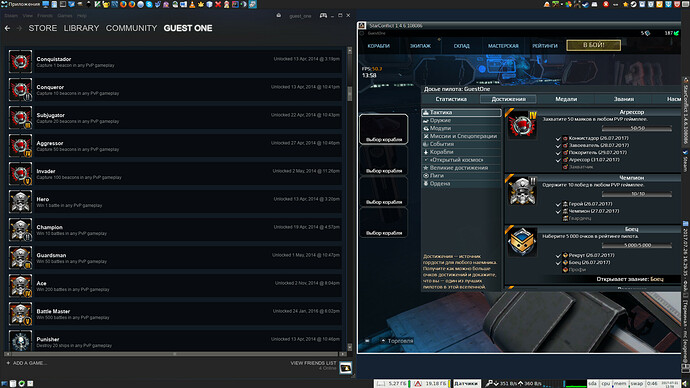The image size is (690, 388).
Task: Click the Агрессор achievement badge in game
Action: 522,124
